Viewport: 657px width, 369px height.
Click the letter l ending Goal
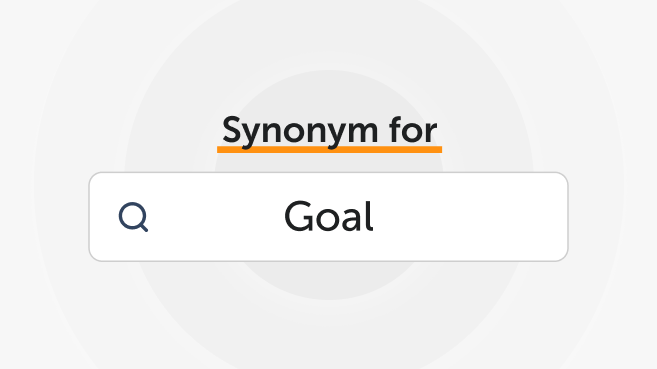(x=370, y=216)
